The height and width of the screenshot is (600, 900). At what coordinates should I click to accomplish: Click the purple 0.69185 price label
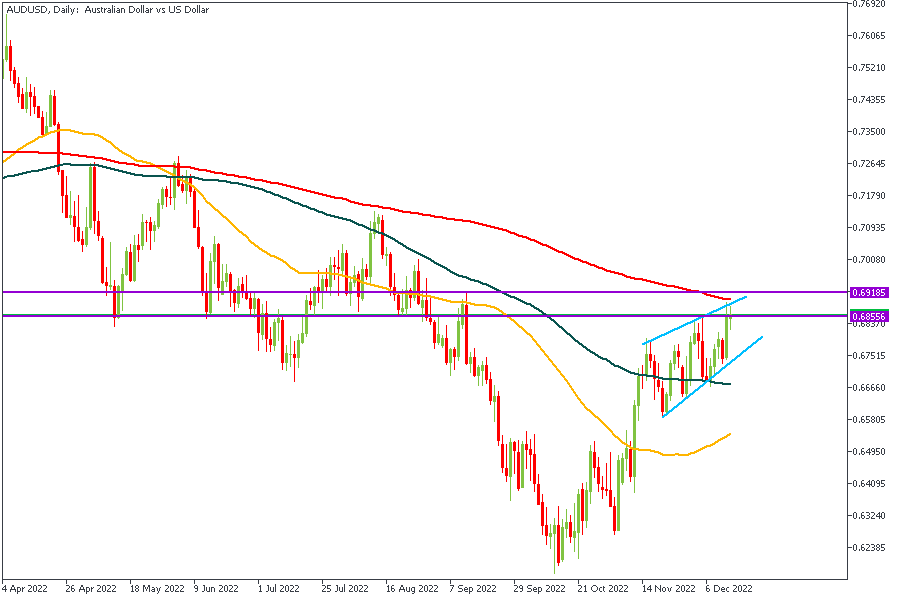coord(867,293)
